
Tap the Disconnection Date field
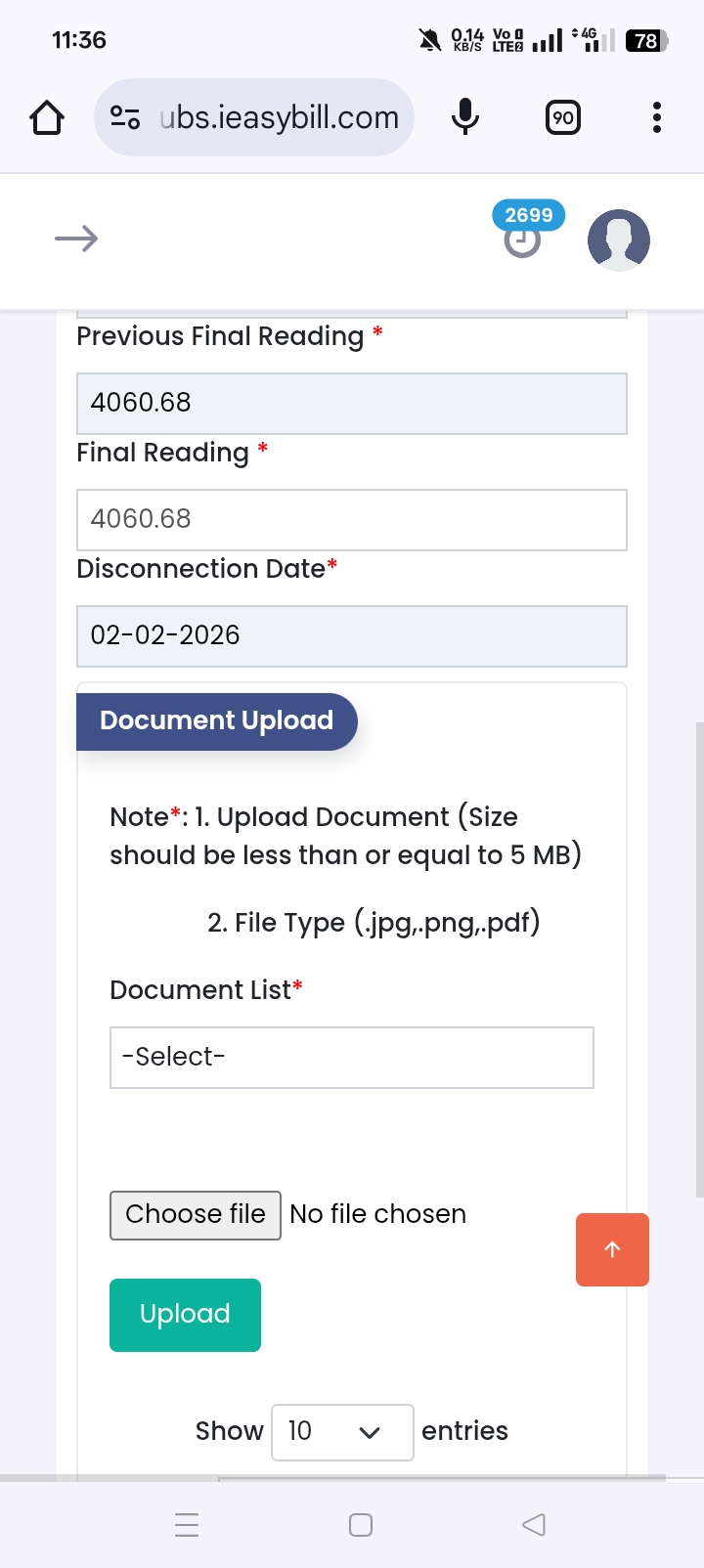(352, 635)
